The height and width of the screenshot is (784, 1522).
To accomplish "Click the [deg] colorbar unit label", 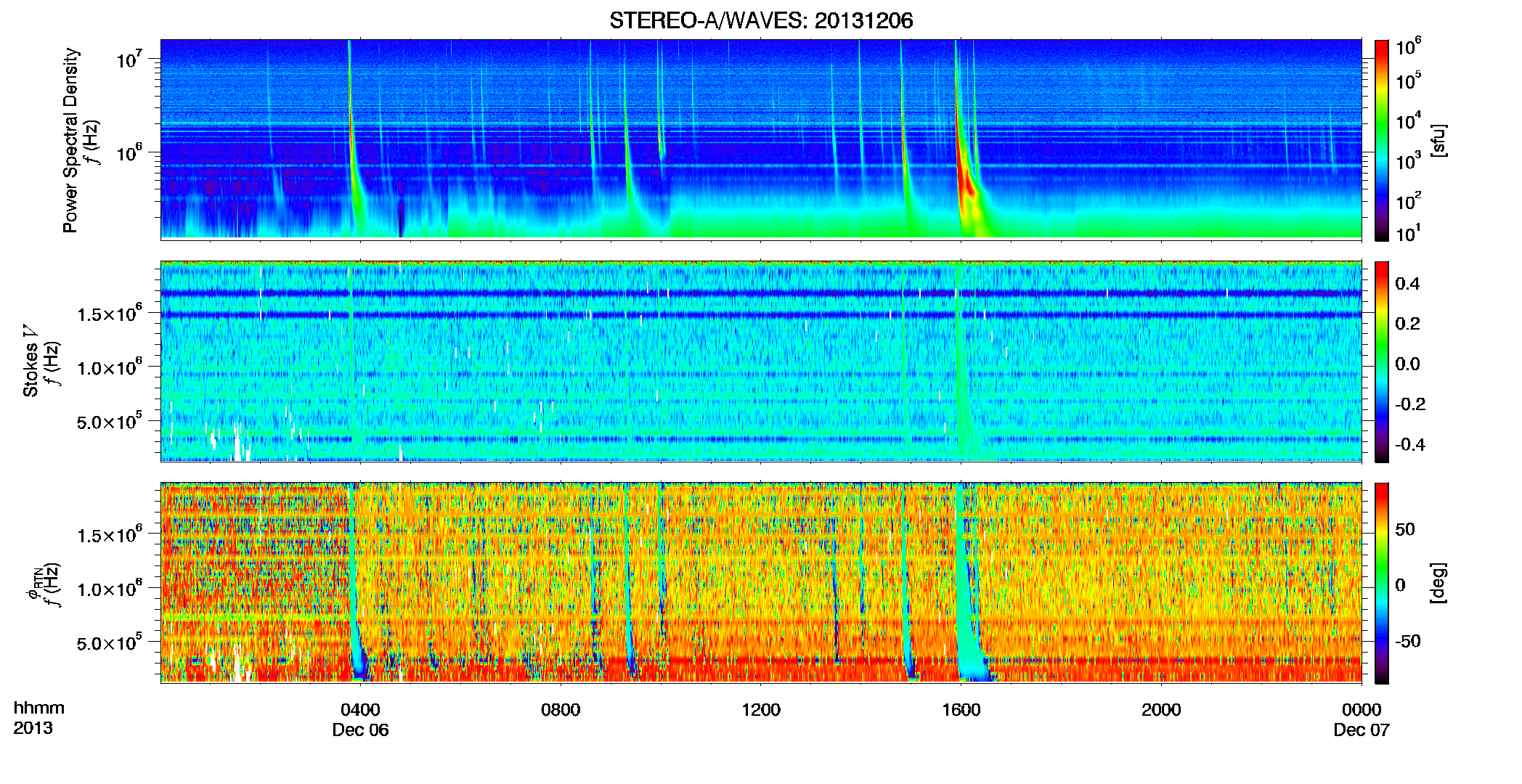I will (x=1440, y=583).
